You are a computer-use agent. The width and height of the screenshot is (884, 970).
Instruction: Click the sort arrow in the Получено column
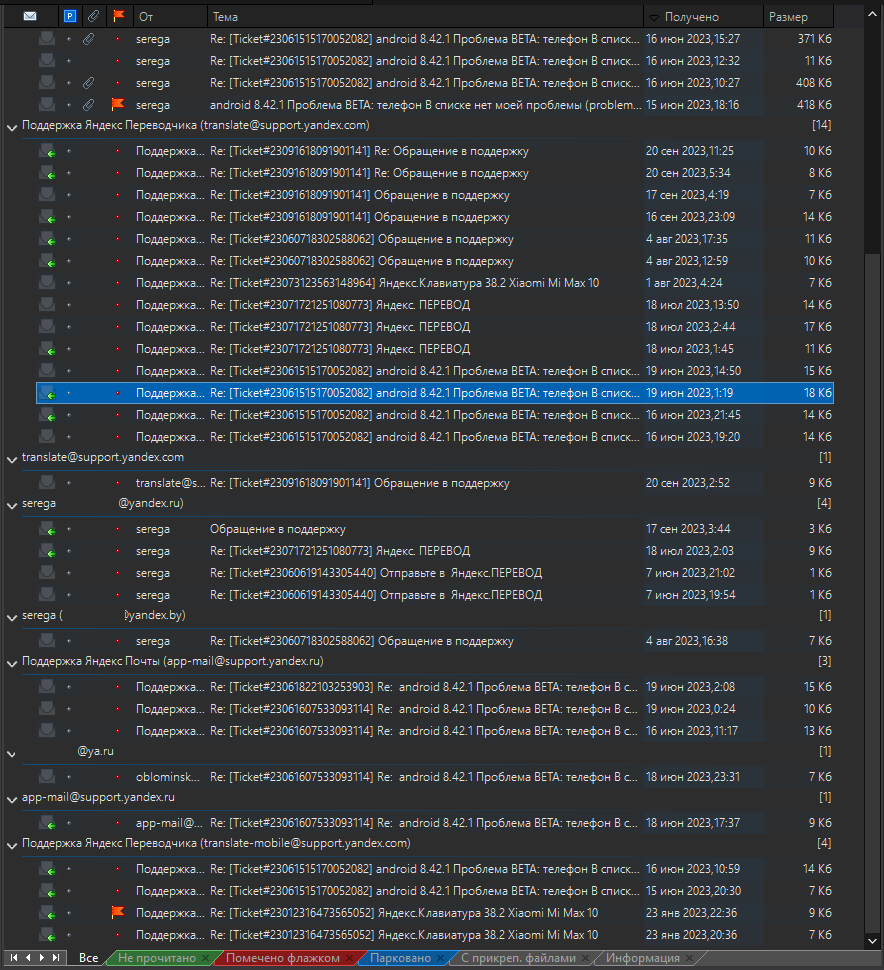tap(654, 18)
